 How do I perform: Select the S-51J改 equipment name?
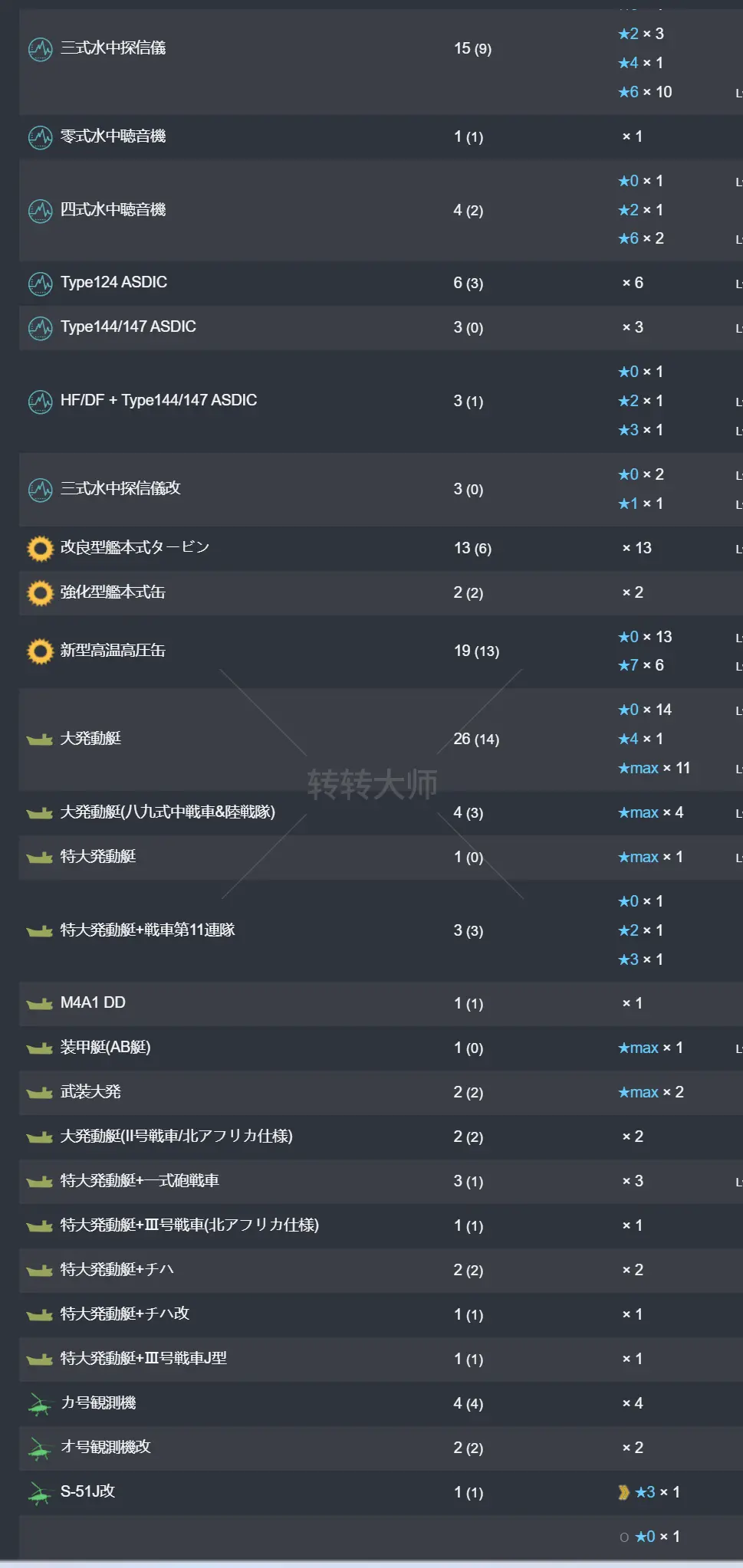coord(88,1491)
